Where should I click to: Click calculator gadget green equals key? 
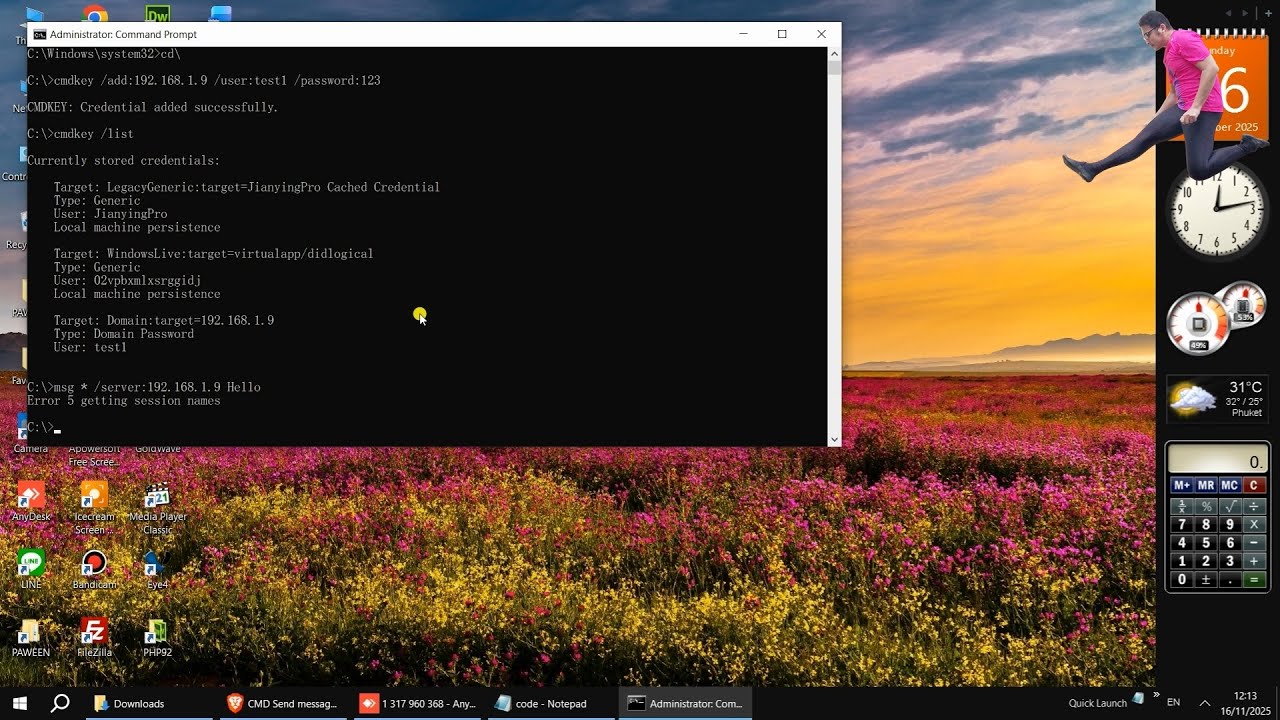[1253, 580]
